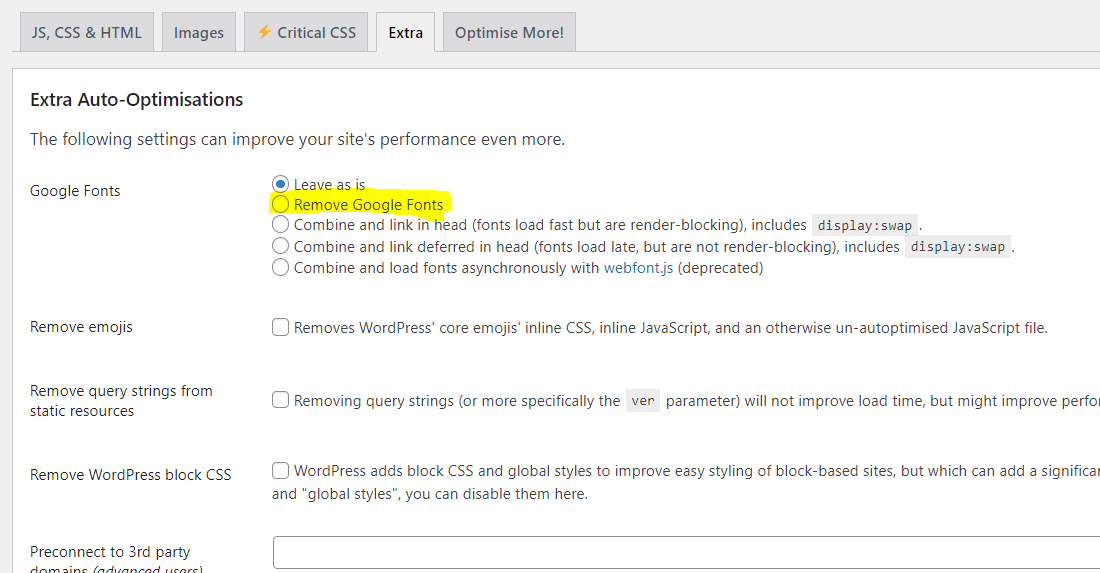Click the "Extra Auto-Optimisations" heading
This screenshot has height=573, width=1100.
pyautogui.click(x=137, y=99)
